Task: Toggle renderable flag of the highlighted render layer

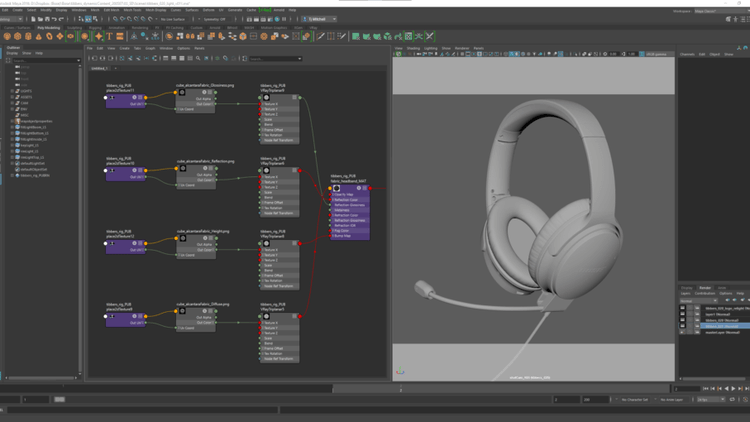Action: [x=683, y=326]
